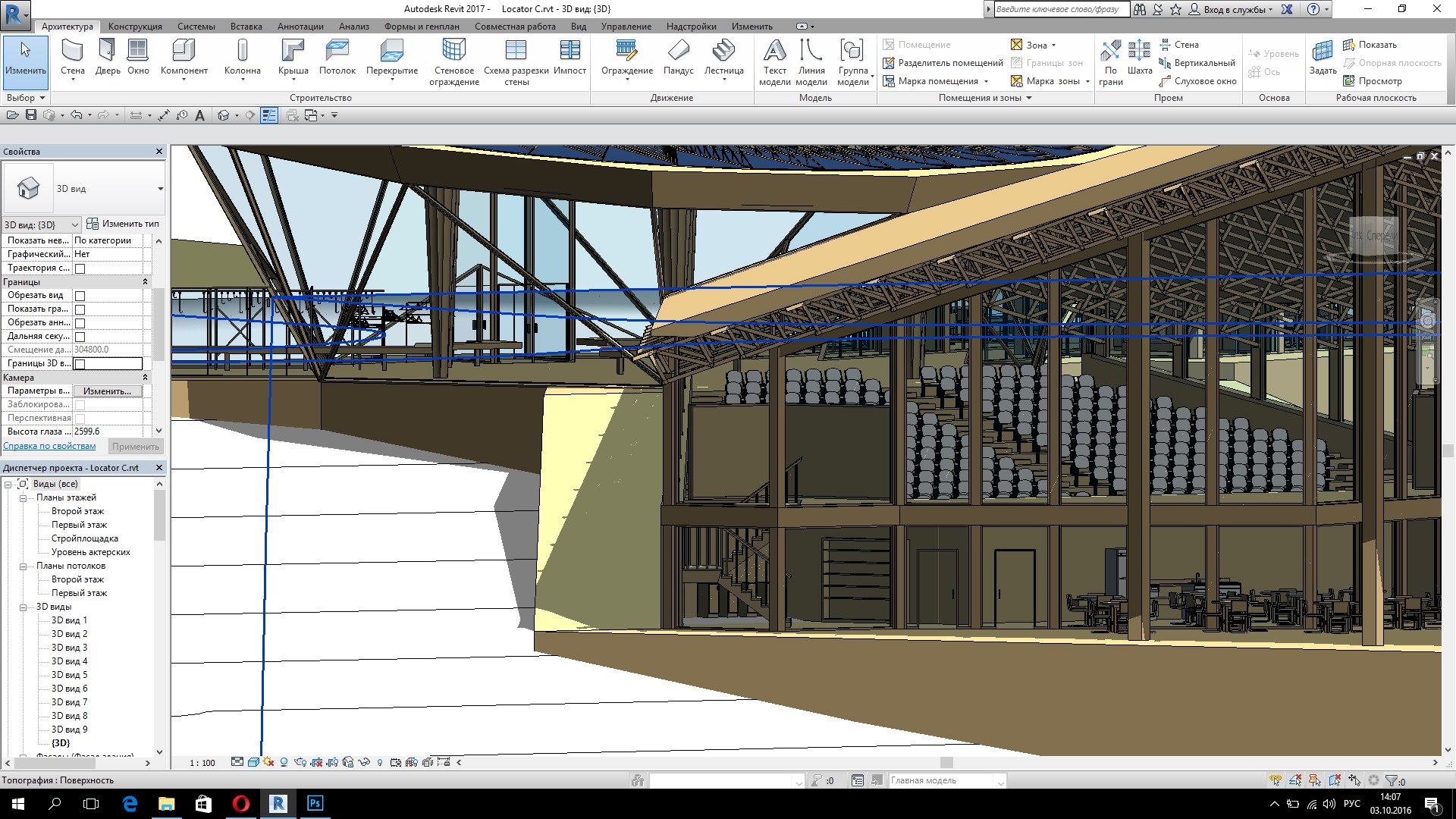Click the Текст модели tool
1456x819 pixels.
(x=774, y=62)
